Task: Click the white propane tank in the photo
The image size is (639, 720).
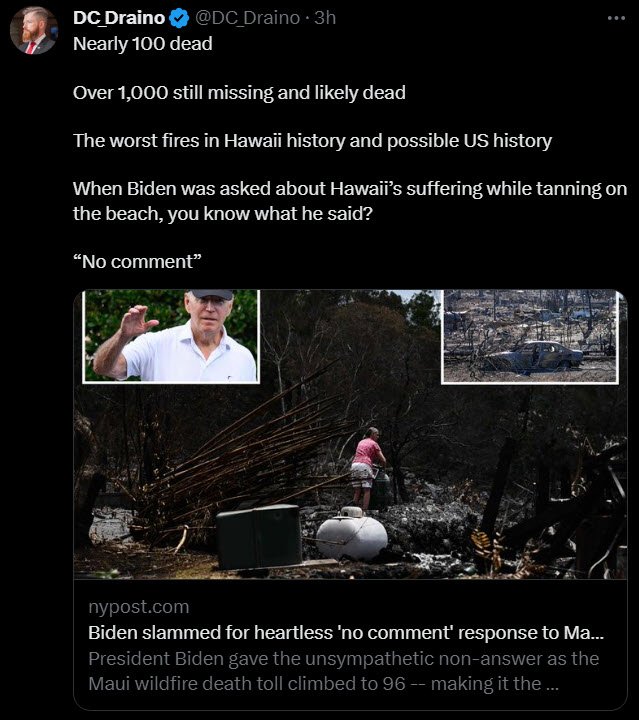Action: [352, 533]
